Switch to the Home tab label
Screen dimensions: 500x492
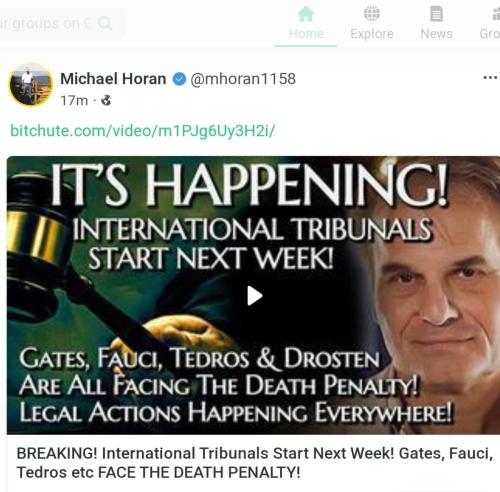tap(306, 34)
